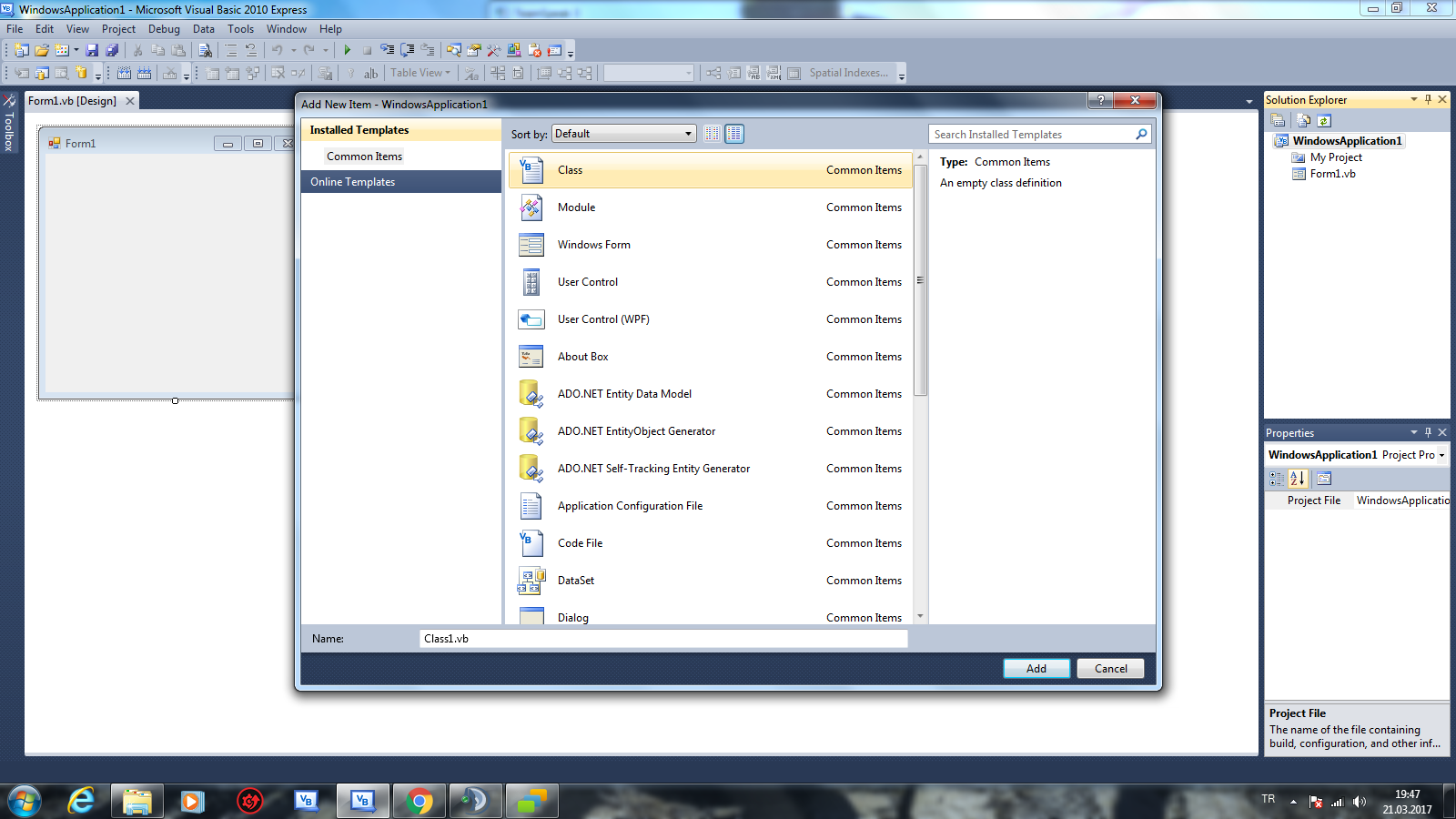Click the Add button in dialog
Image resolution: width=1456 pixels, height=819 pixels.
1036,669
